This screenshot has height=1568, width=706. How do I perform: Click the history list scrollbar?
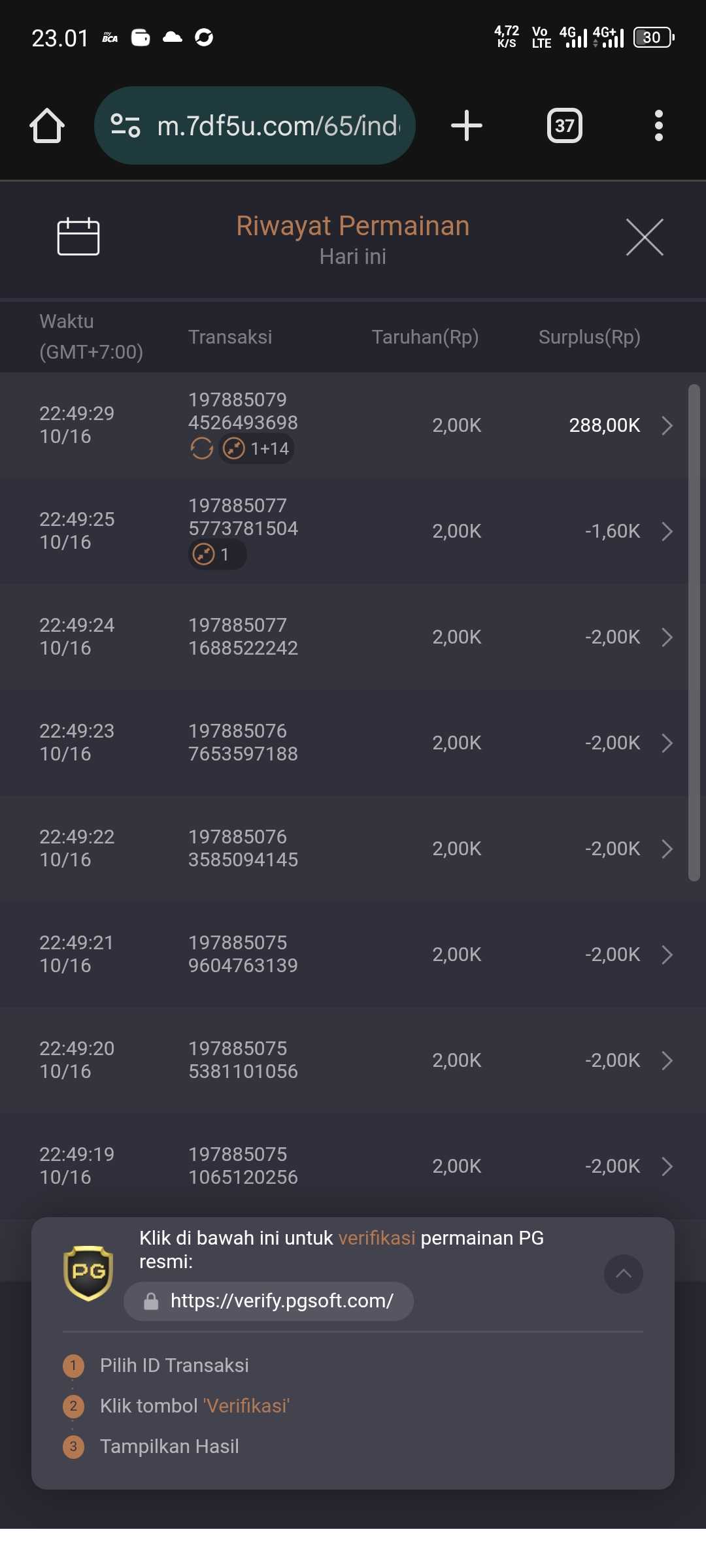pyautogui.click(x=694, y=632)
